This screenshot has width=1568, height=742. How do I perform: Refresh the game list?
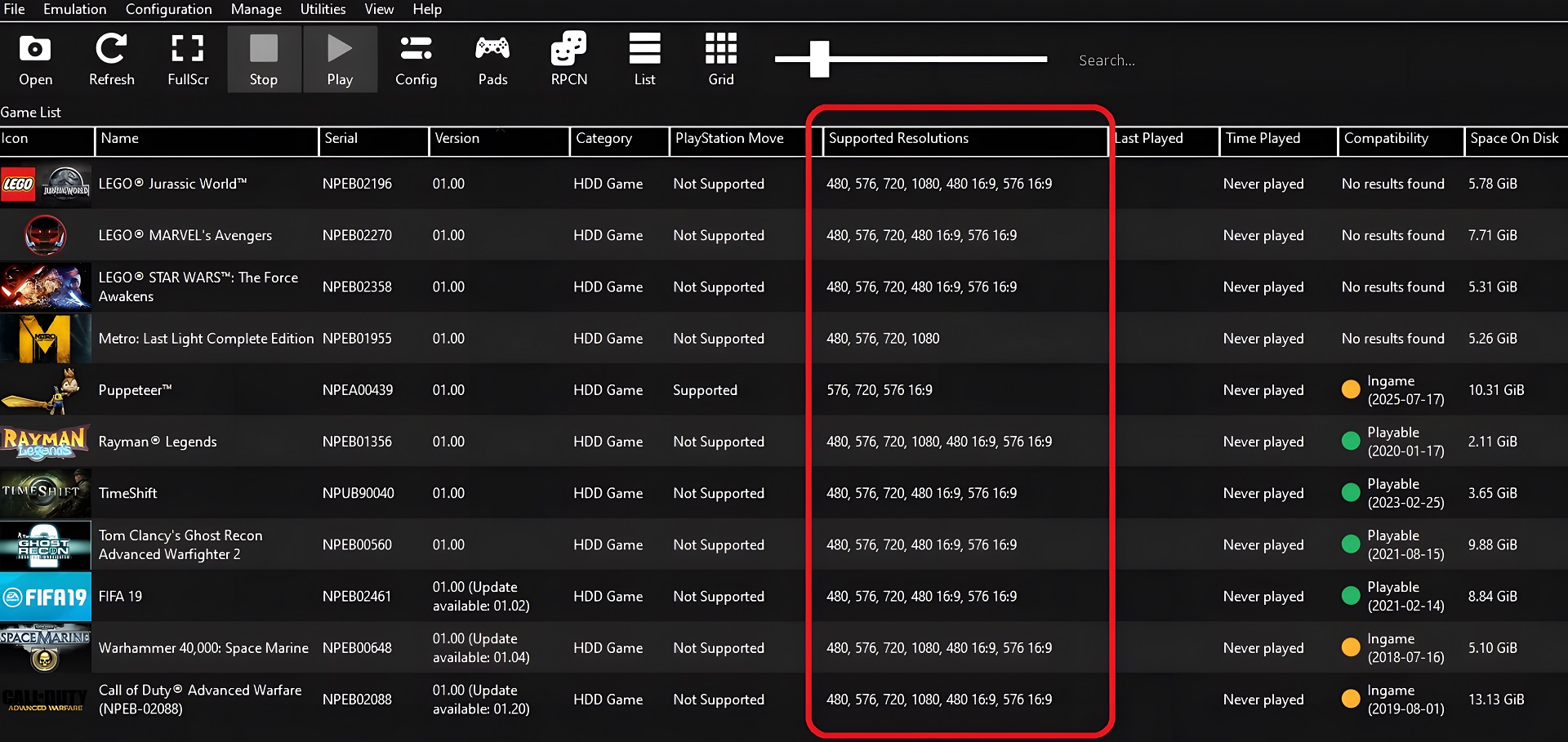[x=111, y=59]
